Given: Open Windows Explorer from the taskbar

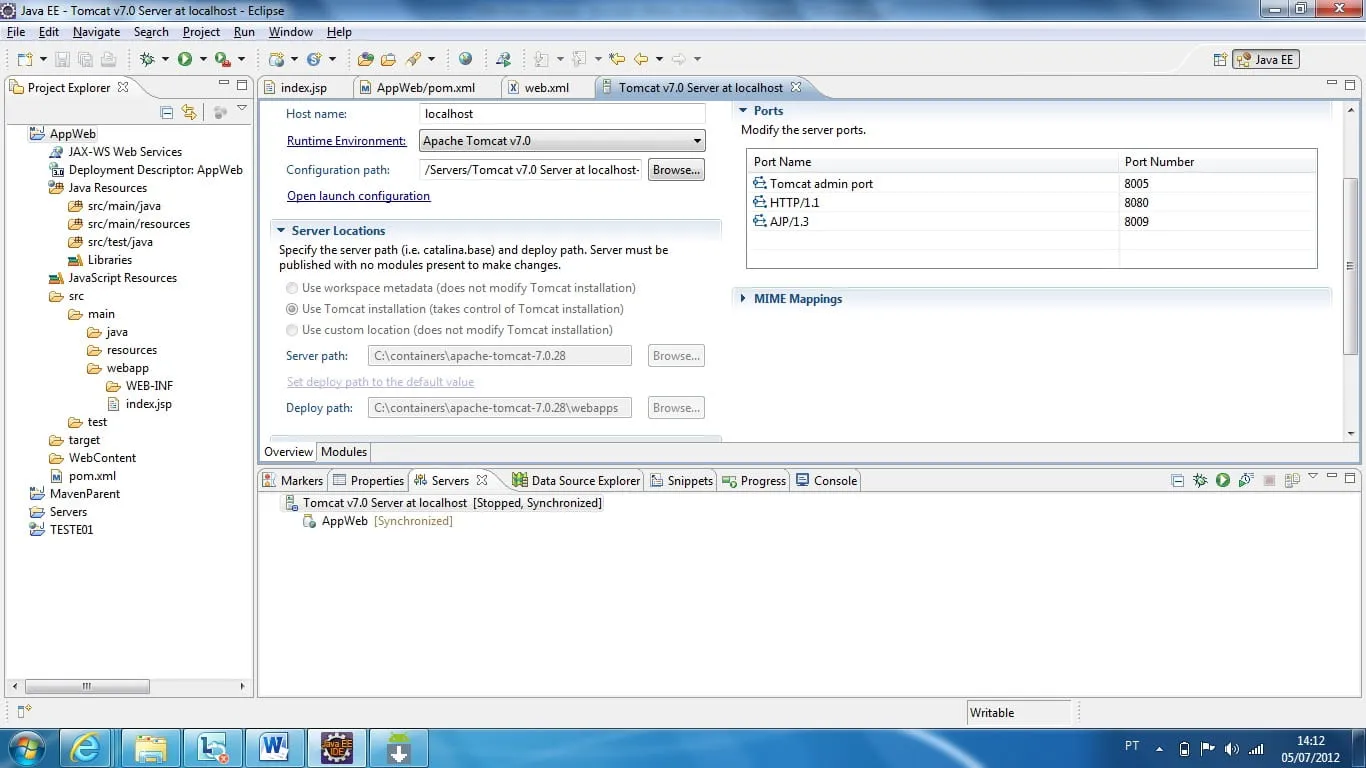Looking at the screenshot, I should point(151,747).
